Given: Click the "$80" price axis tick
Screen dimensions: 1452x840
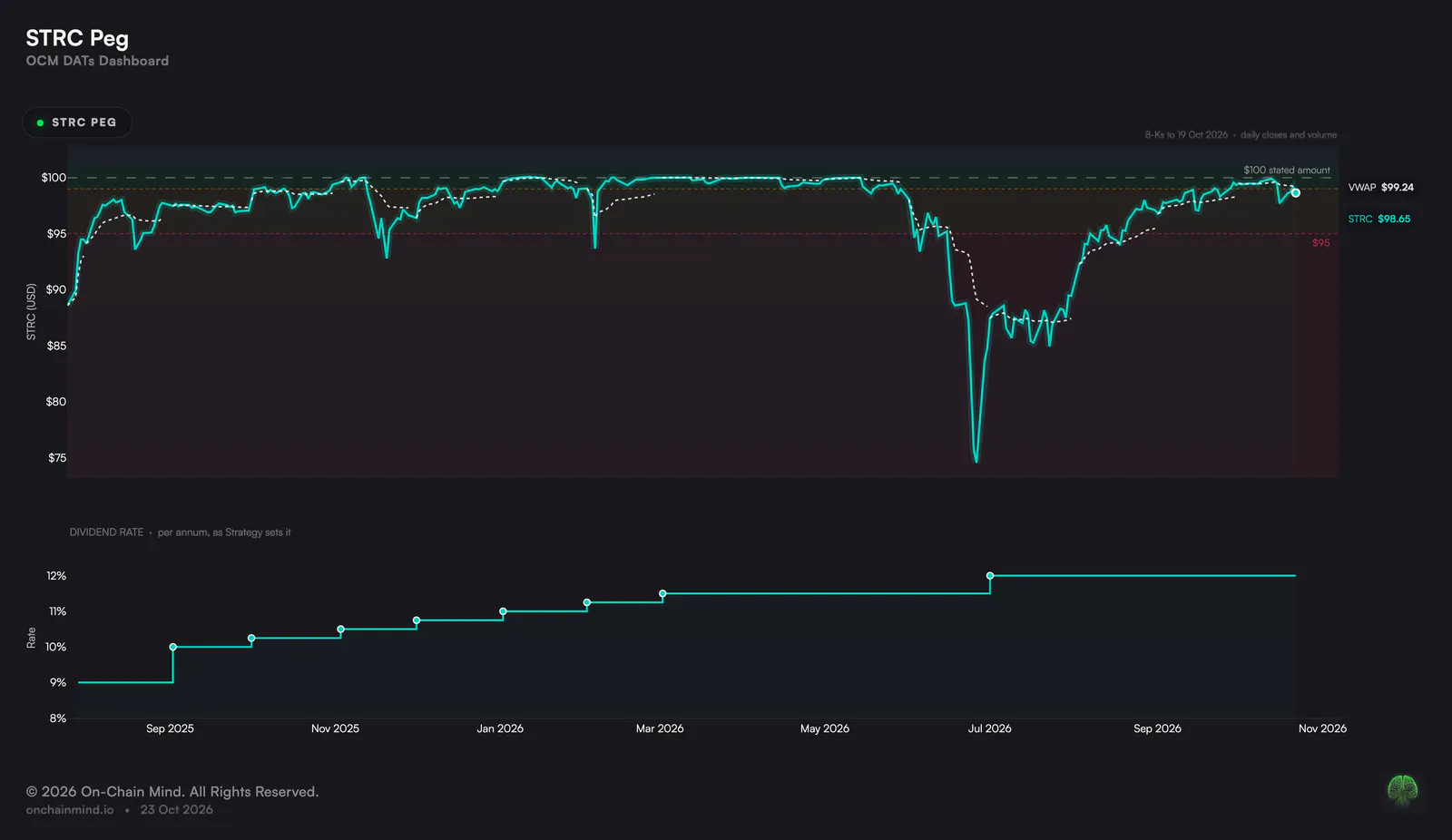Looking at the screenshot, I should 56,402.
